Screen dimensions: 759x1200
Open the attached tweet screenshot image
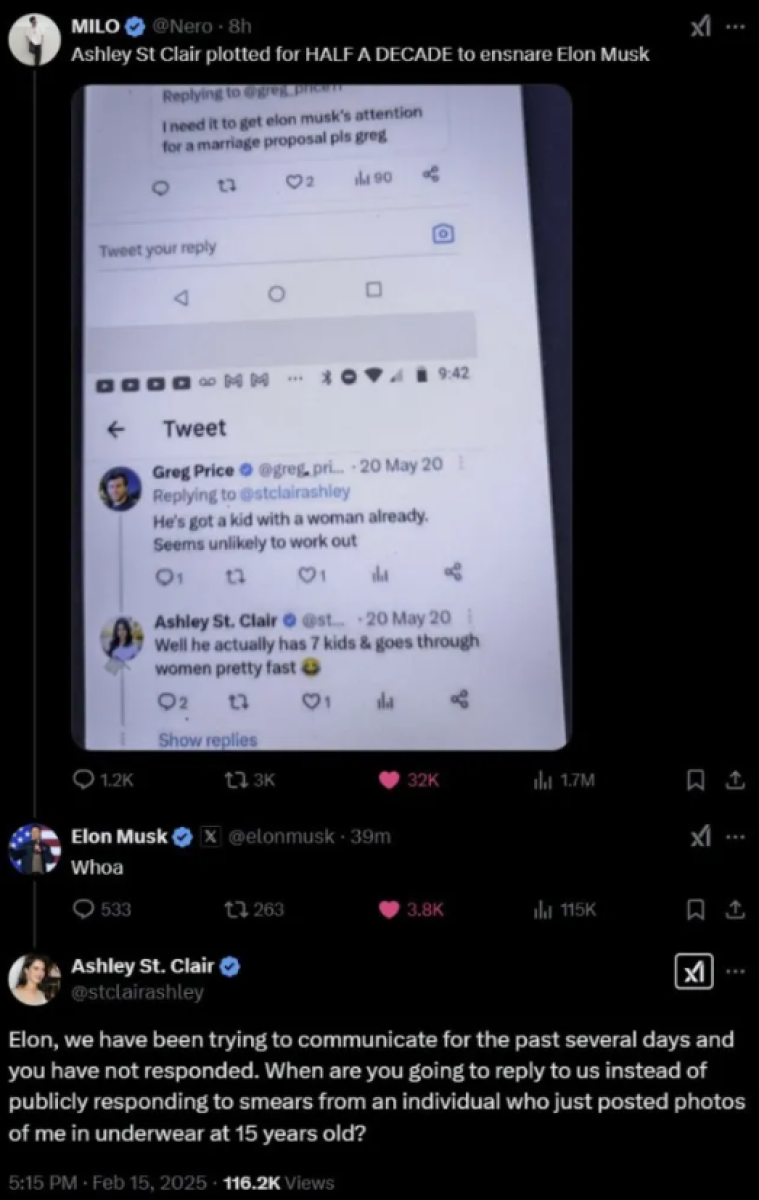coord(321,417)
